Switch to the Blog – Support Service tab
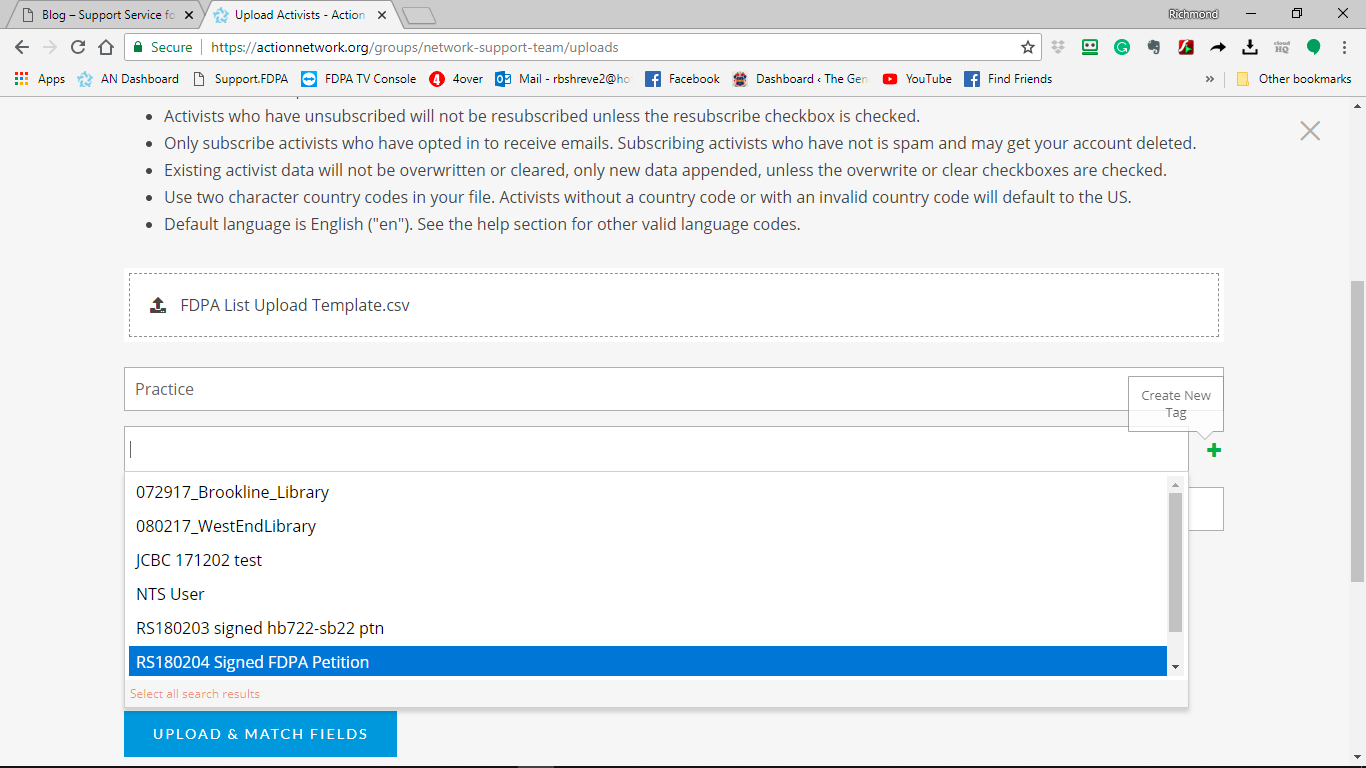The height and width of the screenshot is (768, 1366). (x=107, y=15)
